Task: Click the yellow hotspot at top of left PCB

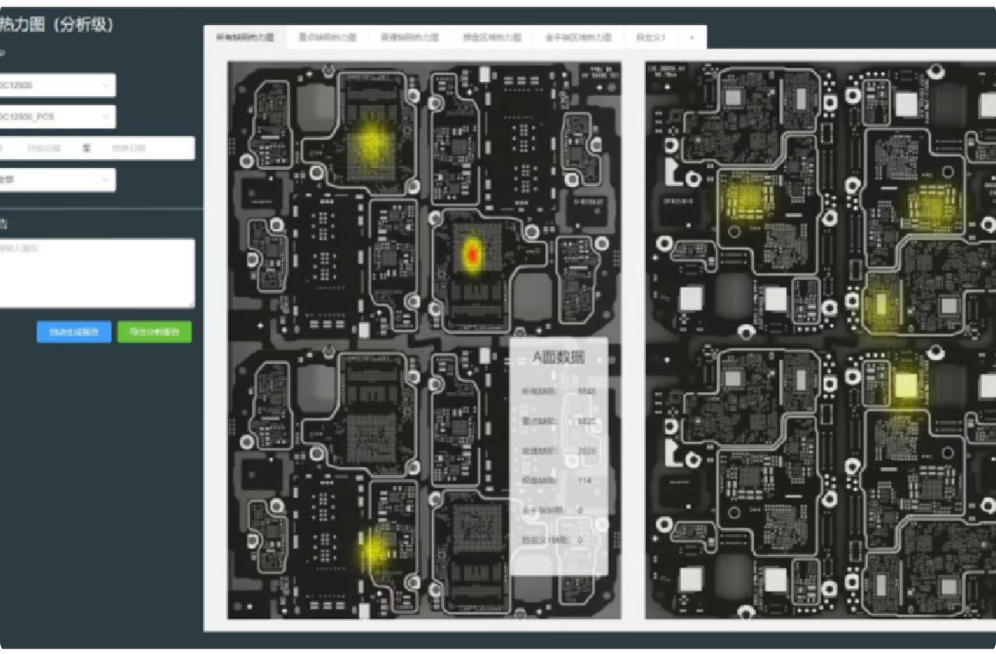Action: (371, 146)
